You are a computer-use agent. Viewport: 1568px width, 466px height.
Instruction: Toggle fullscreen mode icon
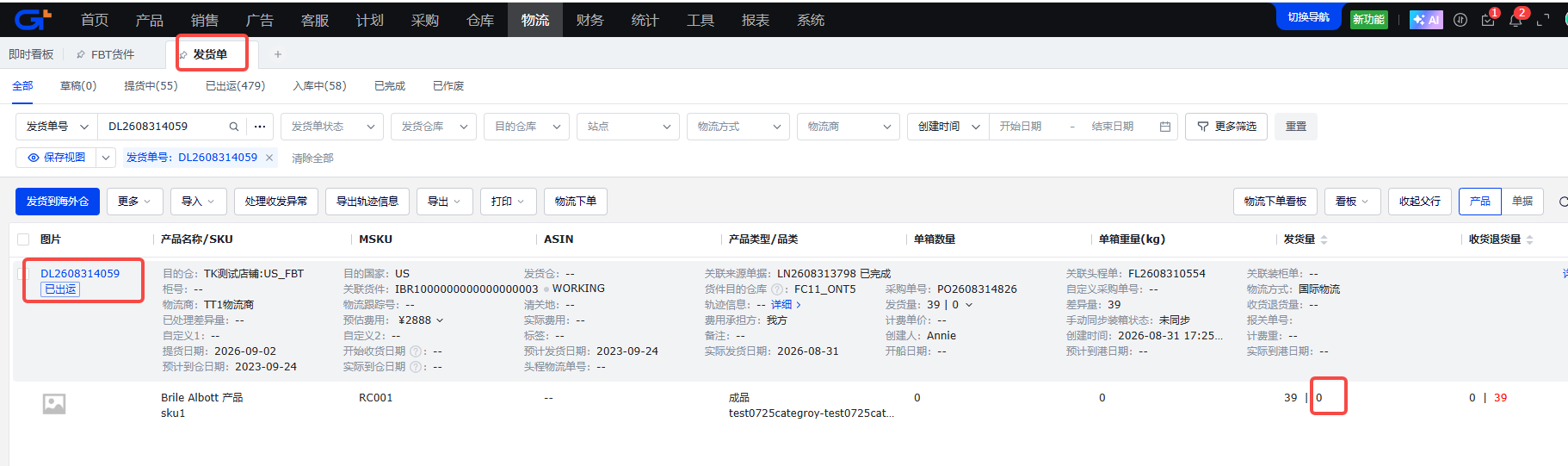pyautogui.click(x=1543, y=20)
